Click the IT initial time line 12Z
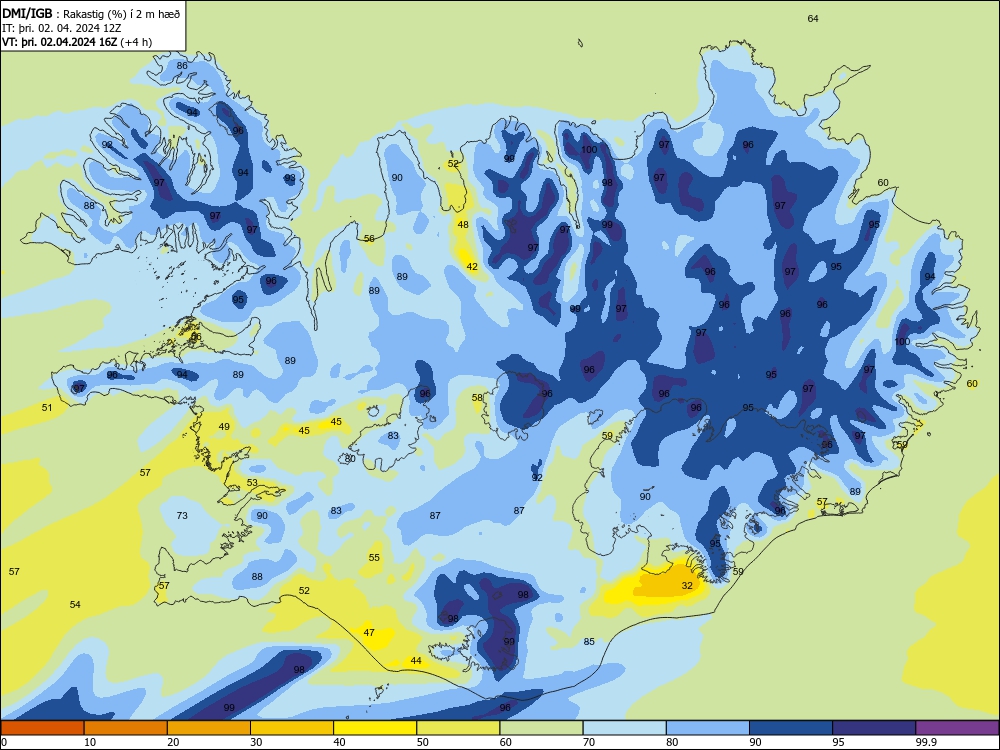 pyautogui.click(x=61, y=28)
